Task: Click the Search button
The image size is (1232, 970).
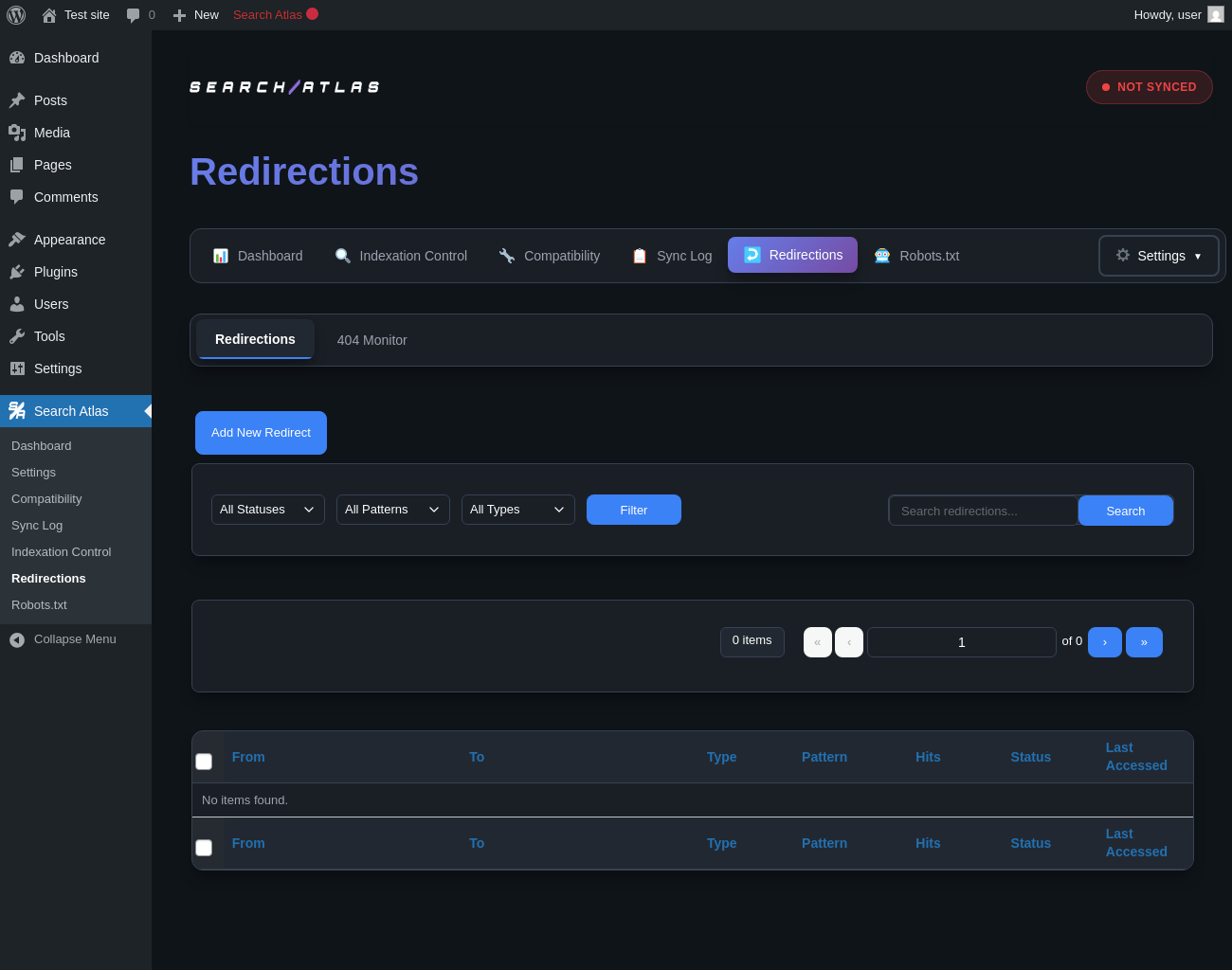Action: coord(1126,511)
